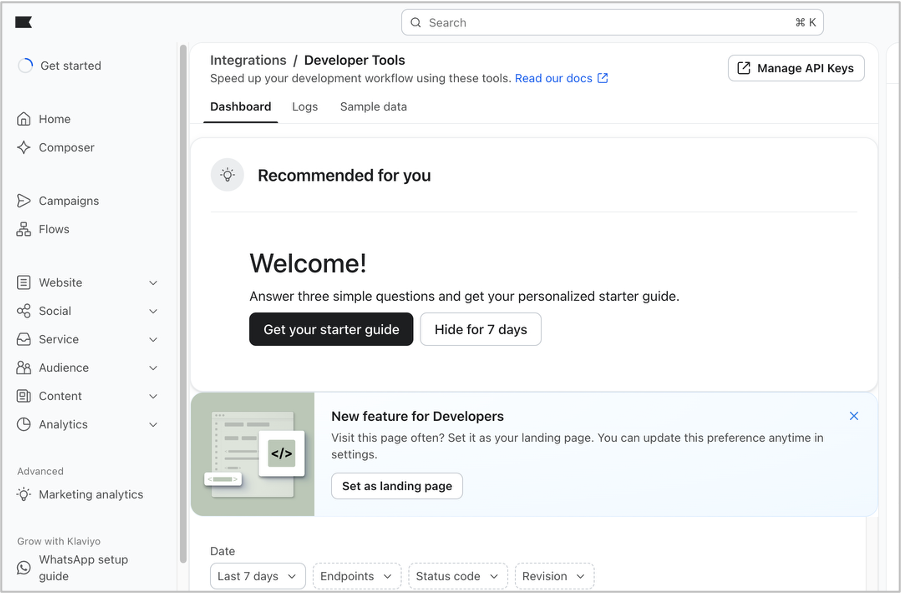The width and height of the screenshot is (902, 594).
Task: Click the Klaviyo flag logo
Action: 23,22
